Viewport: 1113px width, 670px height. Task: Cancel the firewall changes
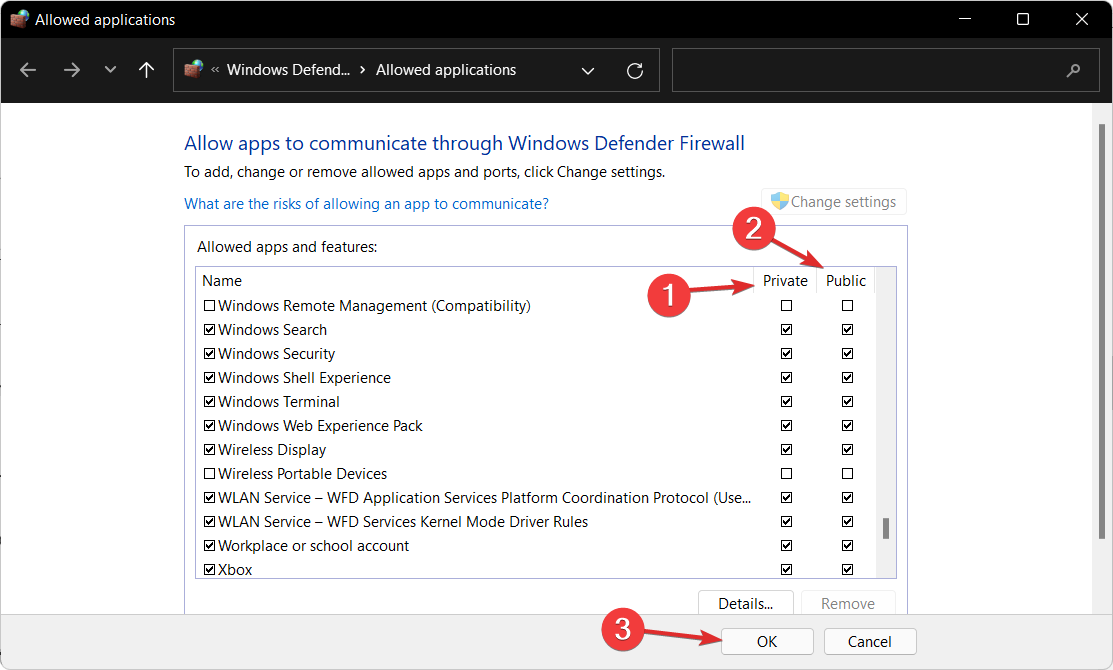point(870,642)
